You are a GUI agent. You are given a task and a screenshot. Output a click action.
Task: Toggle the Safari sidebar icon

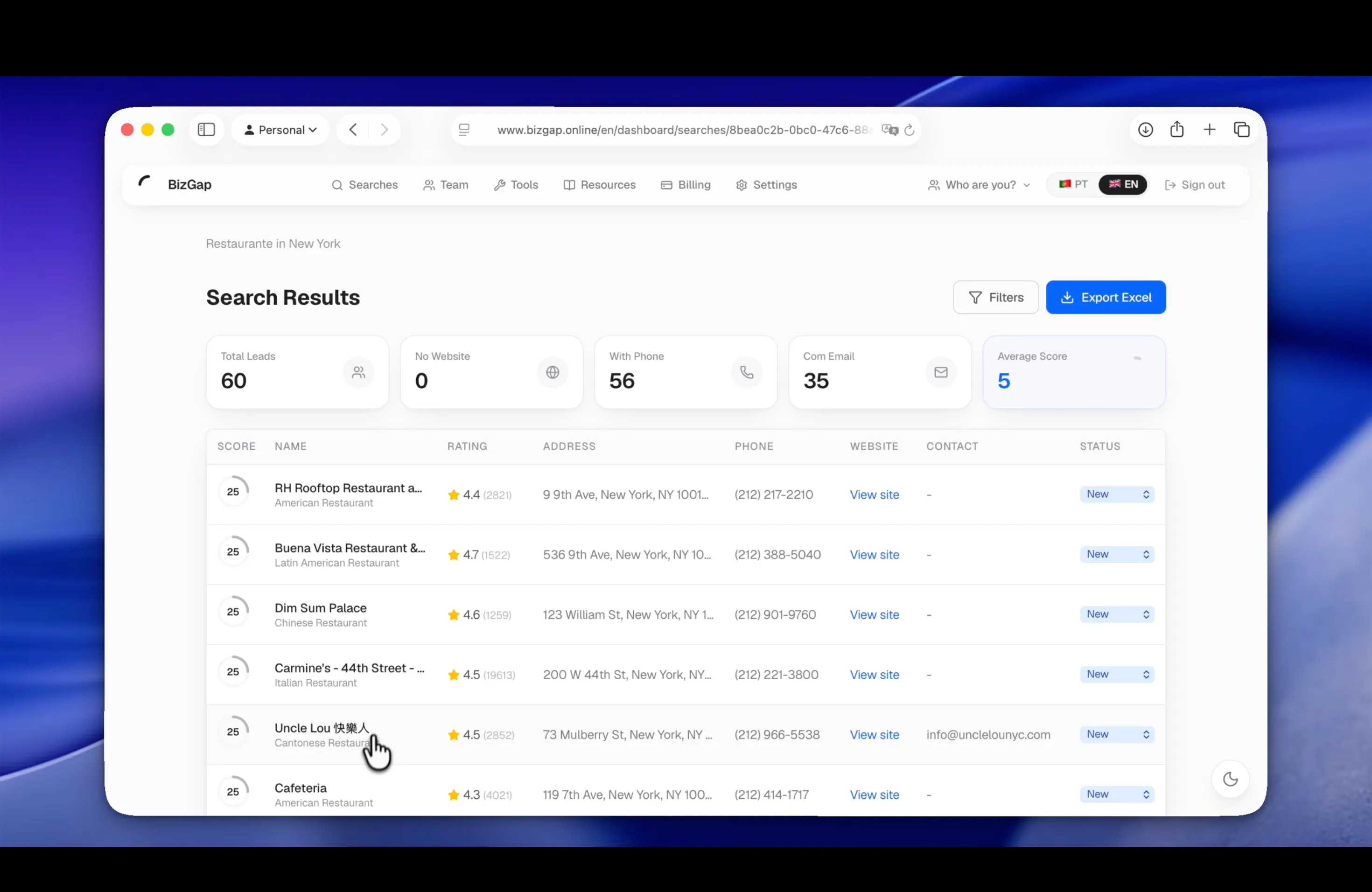coord(206,130)
